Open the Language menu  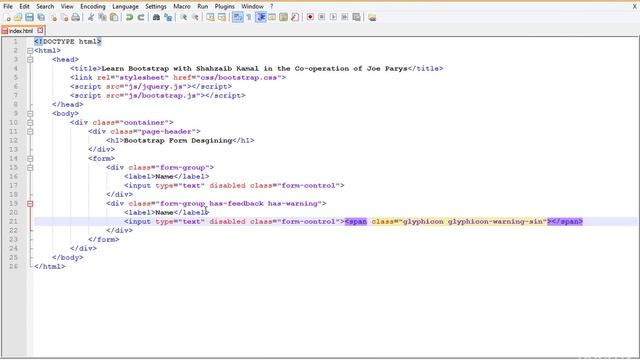[125, 7]
